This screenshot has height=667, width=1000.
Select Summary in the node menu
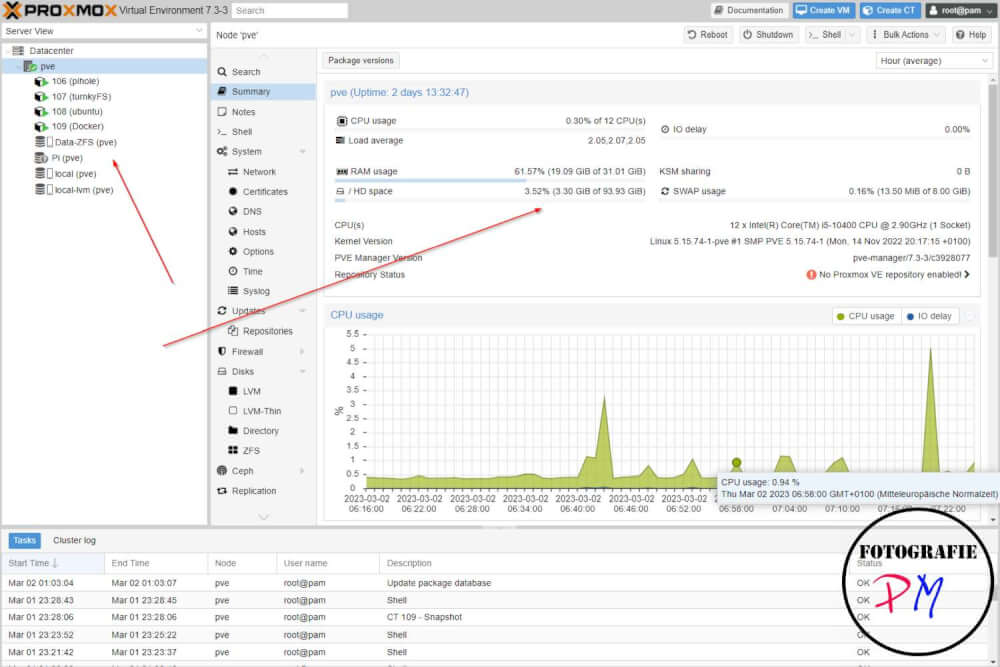[263, 91]
